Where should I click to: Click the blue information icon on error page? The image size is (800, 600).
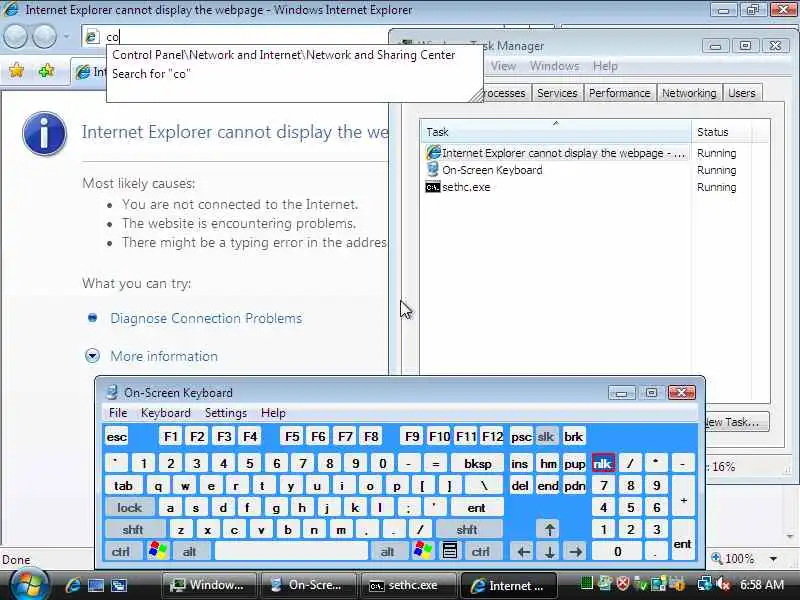tap(44, 134)
